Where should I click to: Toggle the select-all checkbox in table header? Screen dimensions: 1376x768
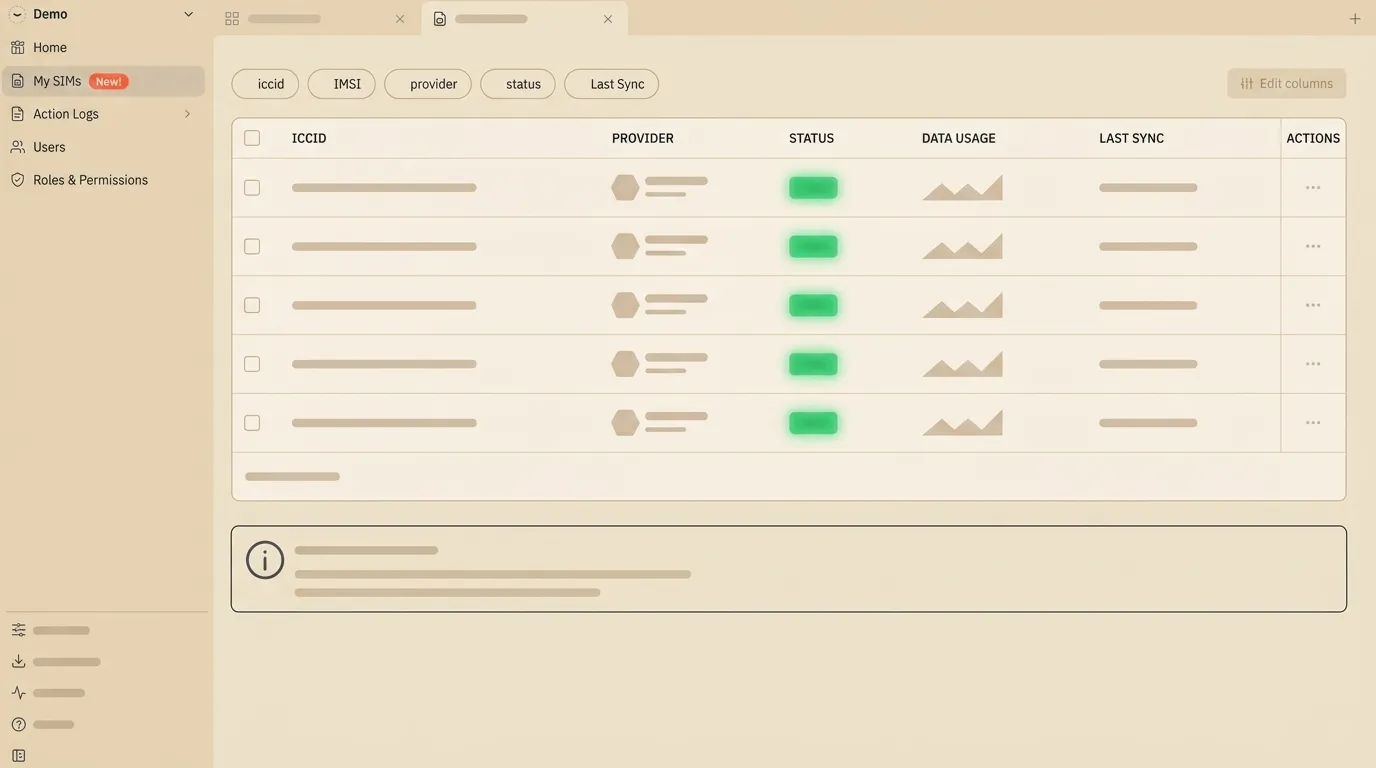252,138
